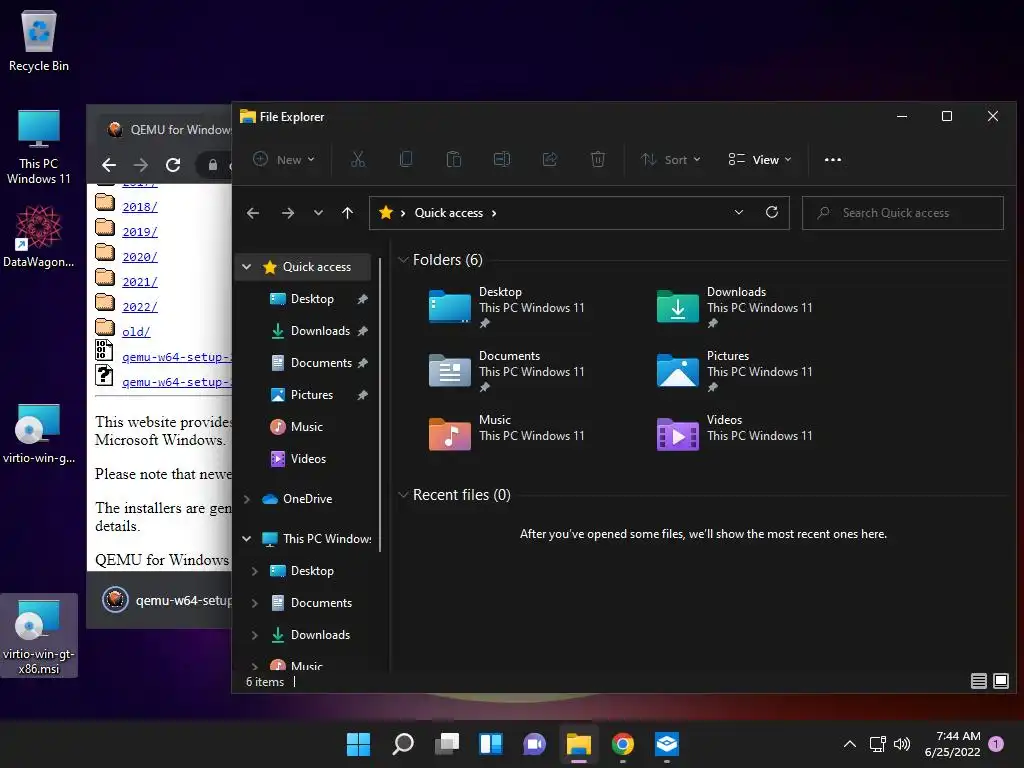This screenshot has height=768, width=1024.
Task: Go forward in File Explorer navigation
Action: 287,213
